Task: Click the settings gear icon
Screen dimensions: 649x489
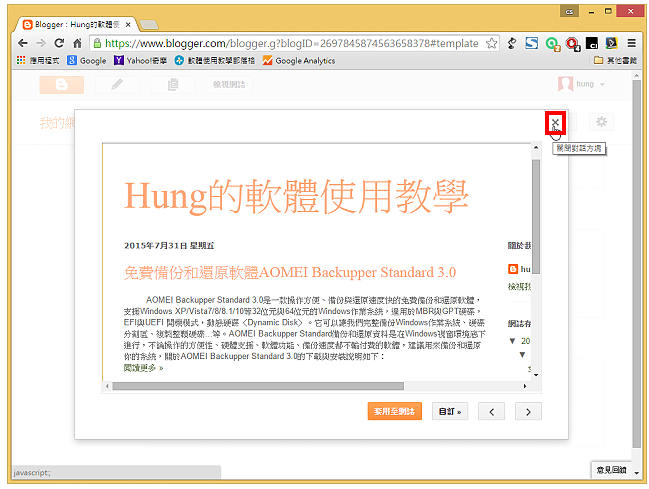Action: (601, 122)
